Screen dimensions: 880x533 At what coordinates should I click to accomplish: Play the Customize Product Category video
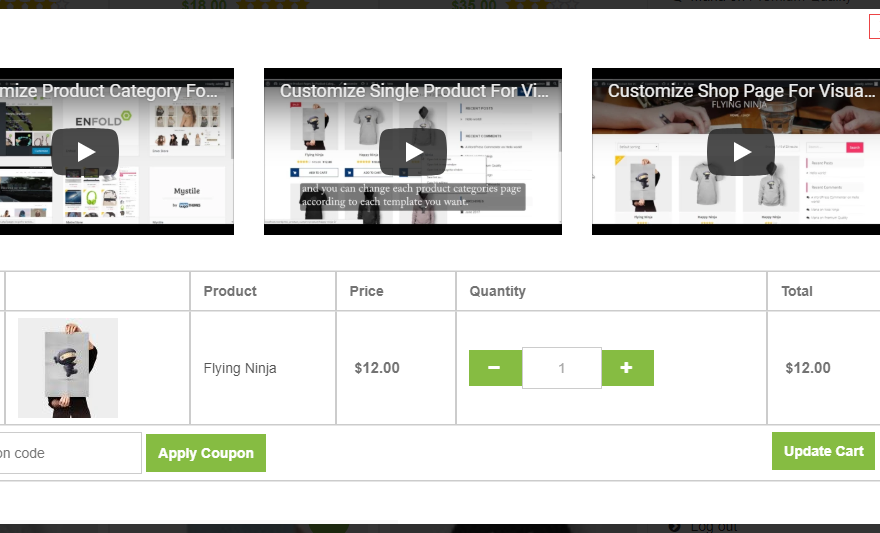(85, 152)
